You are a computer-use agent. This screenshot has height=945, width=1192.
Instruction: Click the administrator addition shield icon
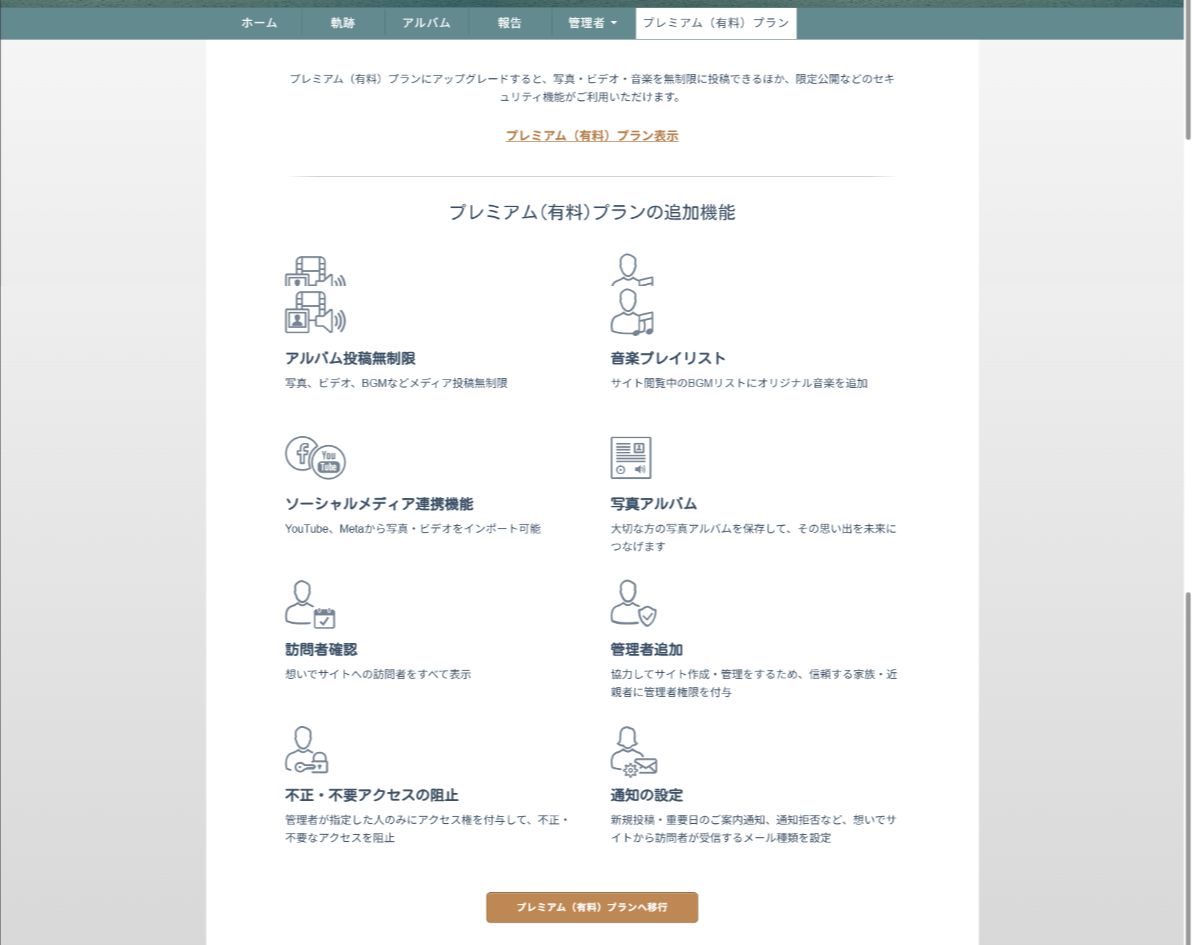[x=633, y=603]
